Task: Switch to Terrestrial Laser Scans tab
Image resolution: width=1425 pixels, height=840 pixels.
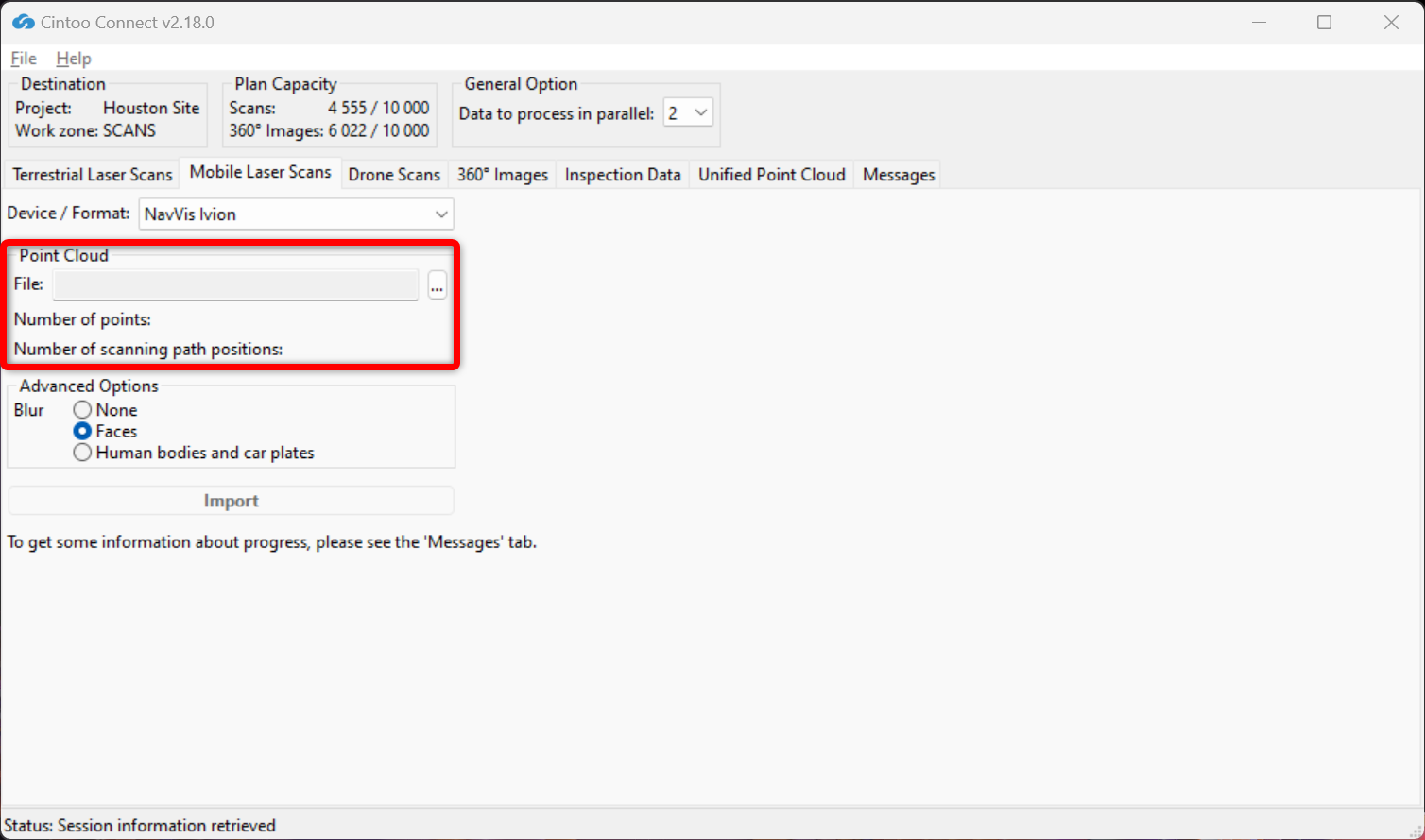Action: [x=93, y=175]
